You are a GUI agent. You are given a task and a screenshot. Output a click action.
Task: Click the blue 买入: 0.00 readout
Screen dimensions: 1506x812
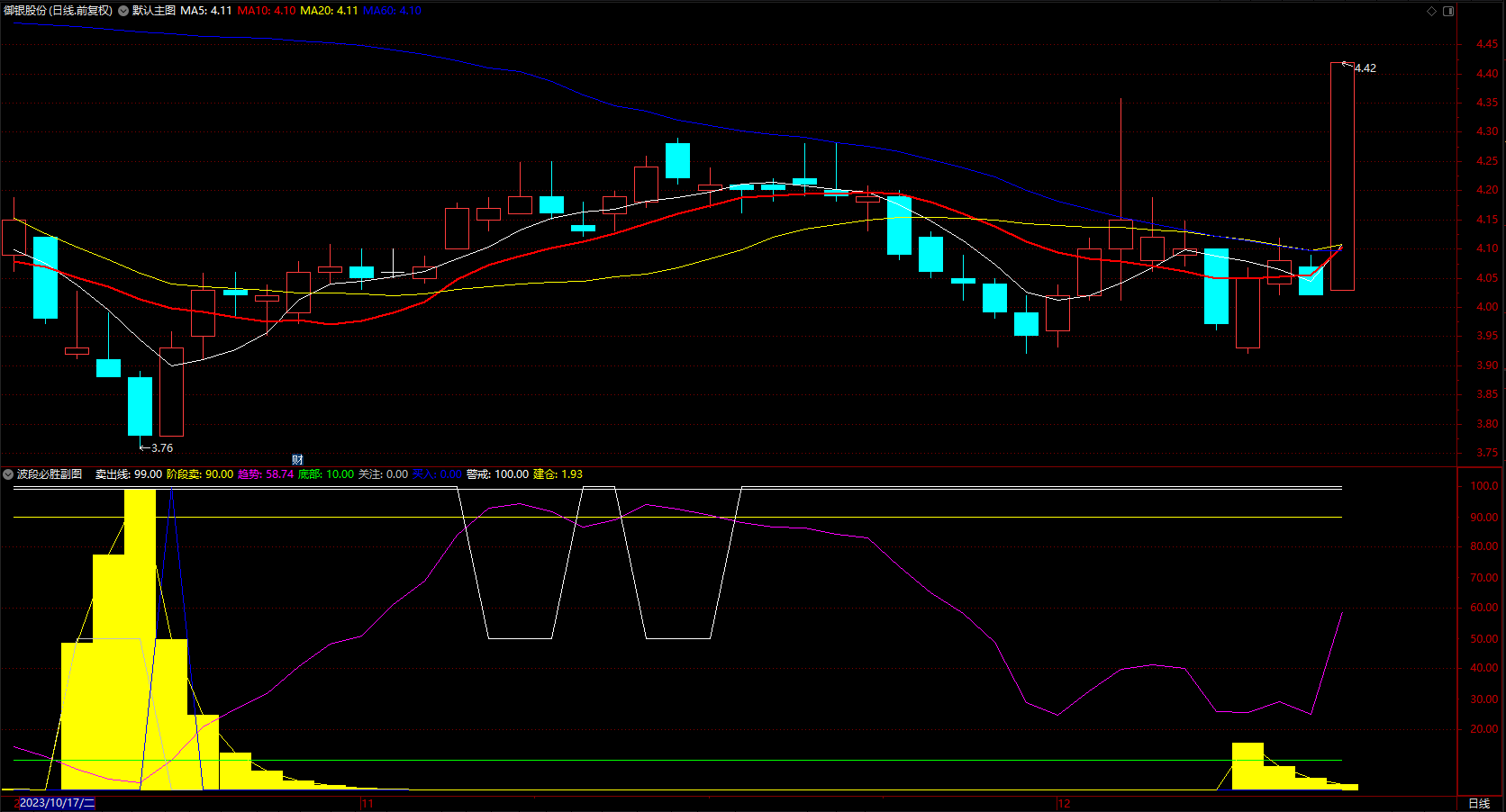[x=437, y=474]
